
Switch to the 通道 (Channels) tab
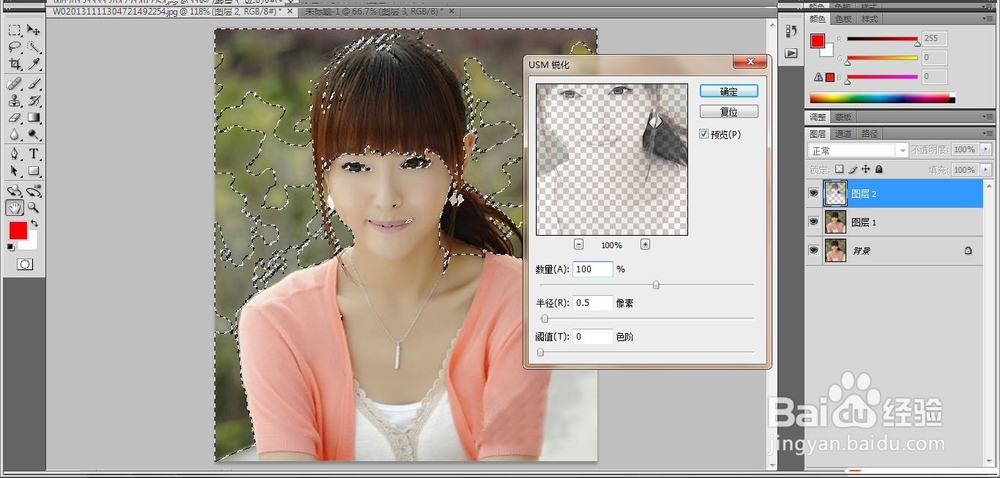pos(843,134)
